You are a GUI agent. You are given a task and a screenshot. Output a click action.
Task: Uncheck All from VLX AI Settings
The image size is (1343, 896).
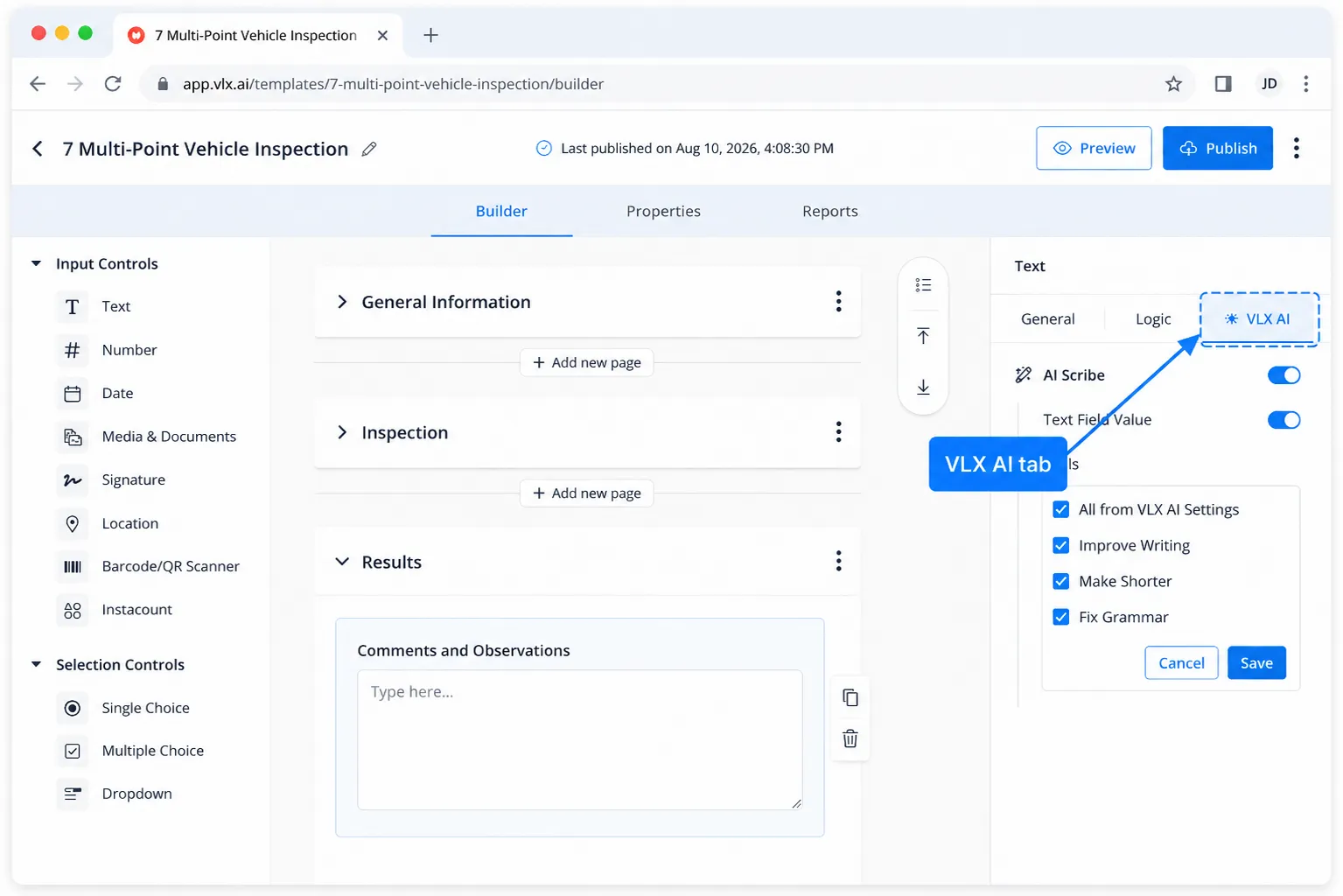tap(1061, 509)
